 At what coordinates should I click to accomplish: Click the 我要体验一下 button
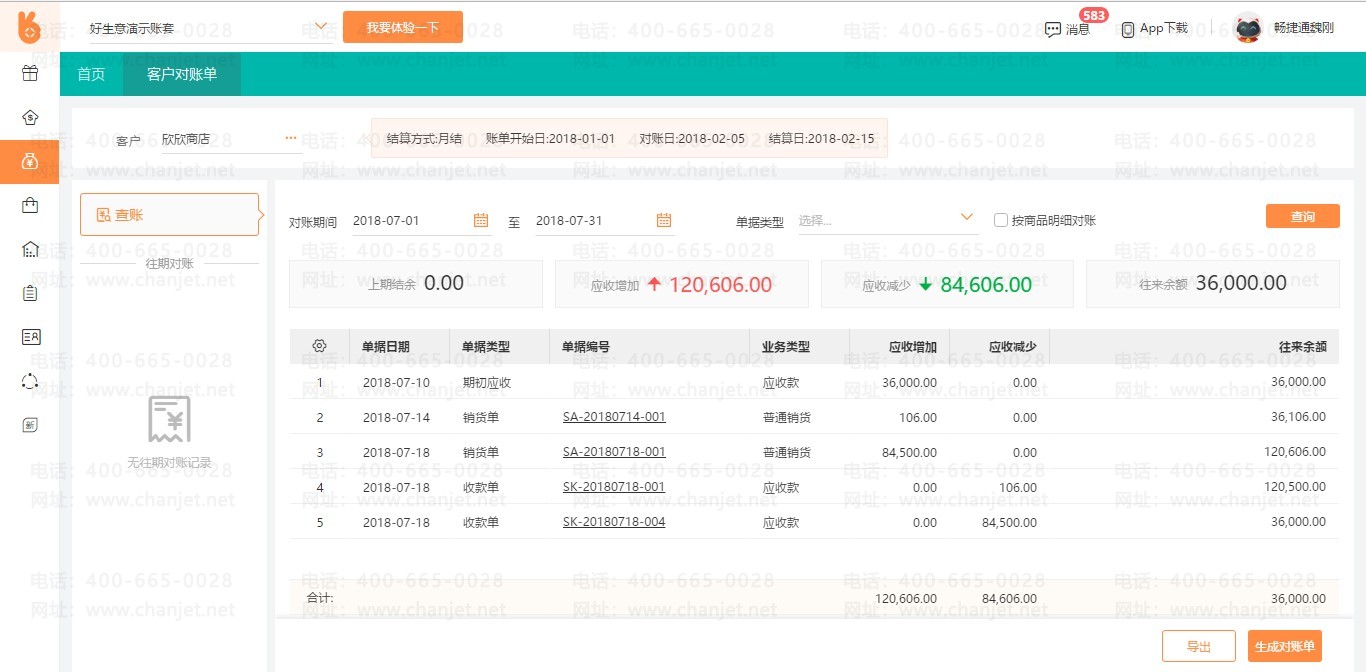(x=403, y=27)
